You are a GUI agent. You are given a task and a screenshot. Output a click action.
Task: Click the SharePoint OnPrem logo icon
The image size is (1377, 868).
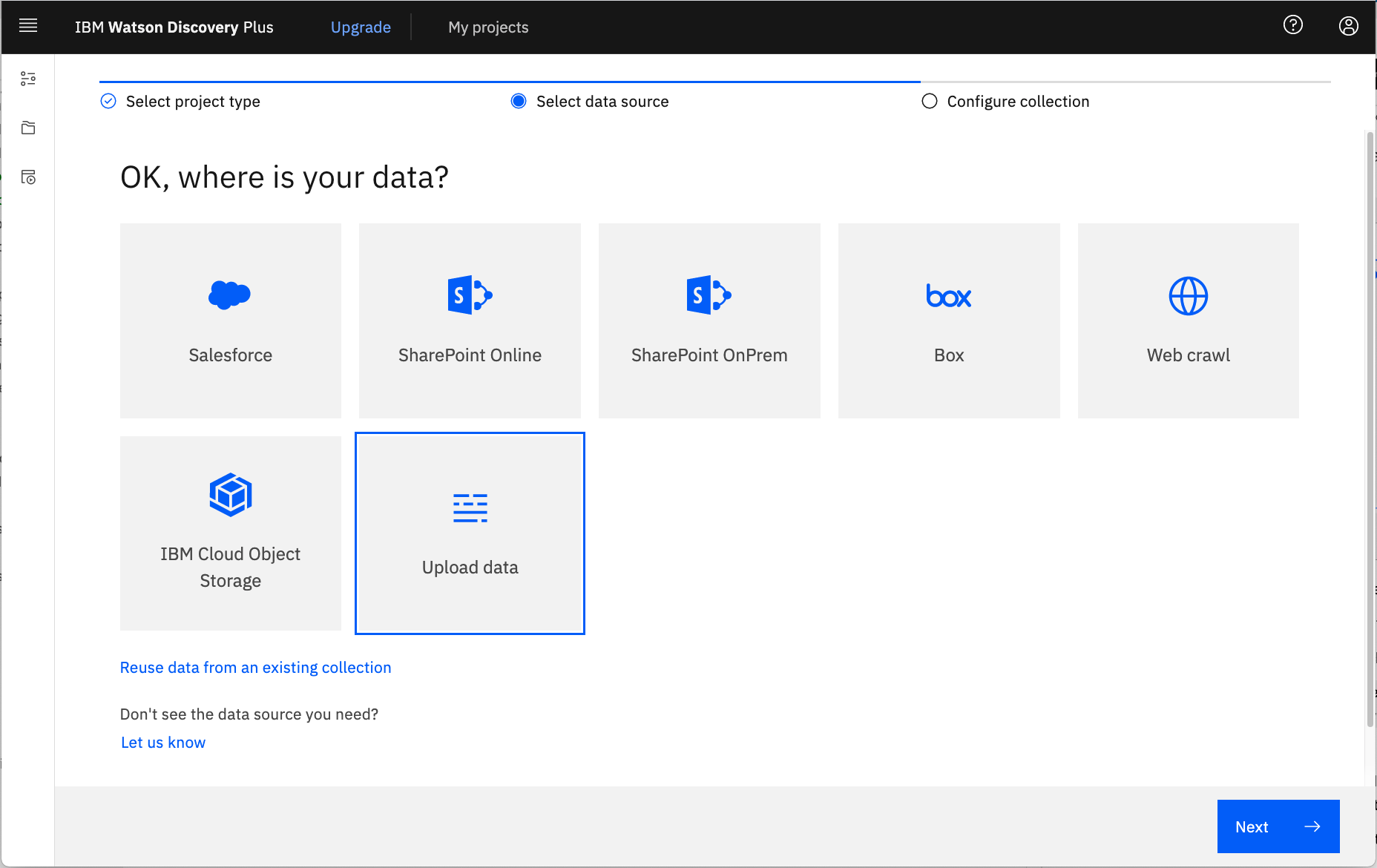click(x=709, y=295)
